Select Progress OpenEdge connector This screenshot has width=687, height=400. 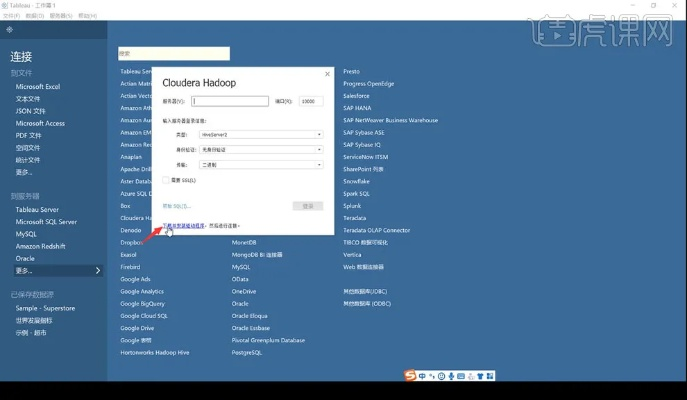(368, 84)
